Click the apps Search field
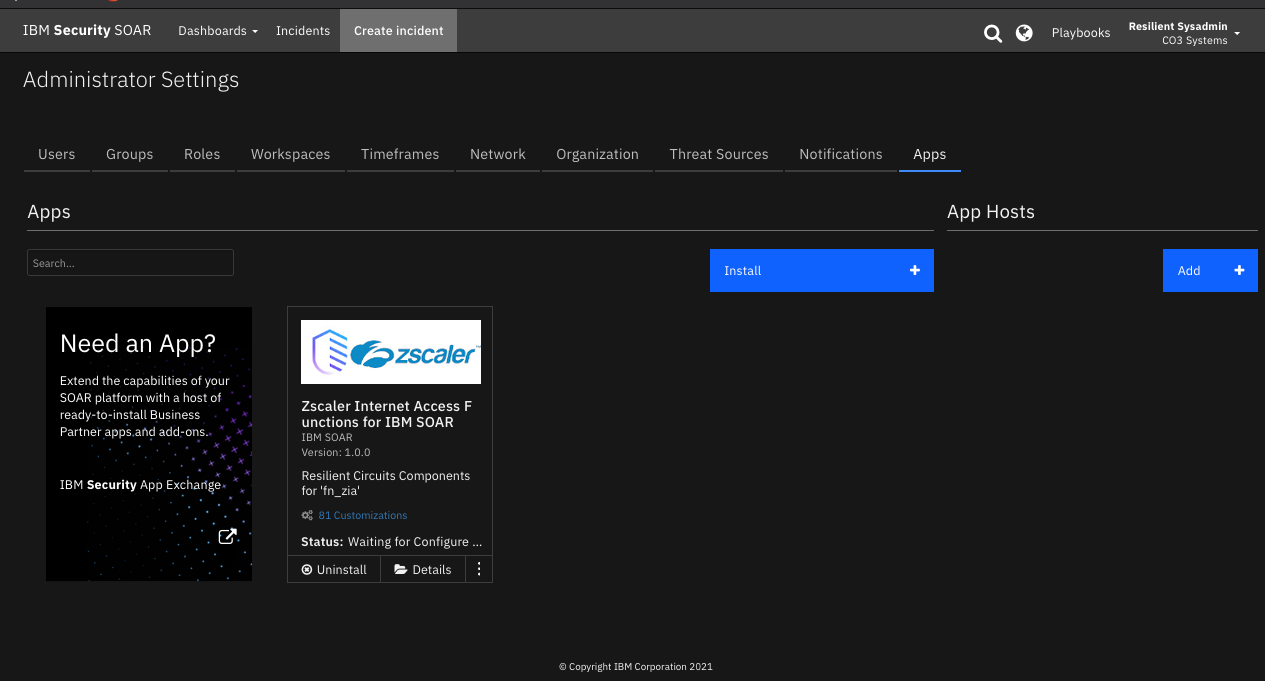The width and height of the screenshot is (1265, 681). (130, 262)
